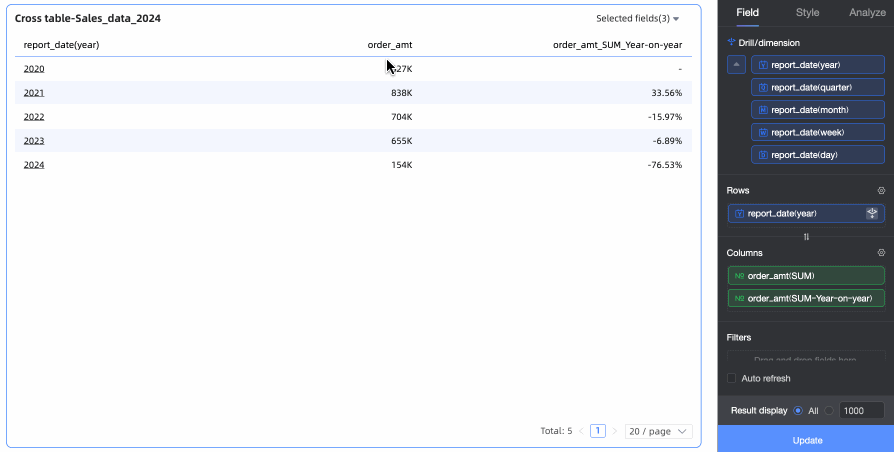Drill into the 2020 year link
This screenshot has height=452, width=894.
point(34,69)
